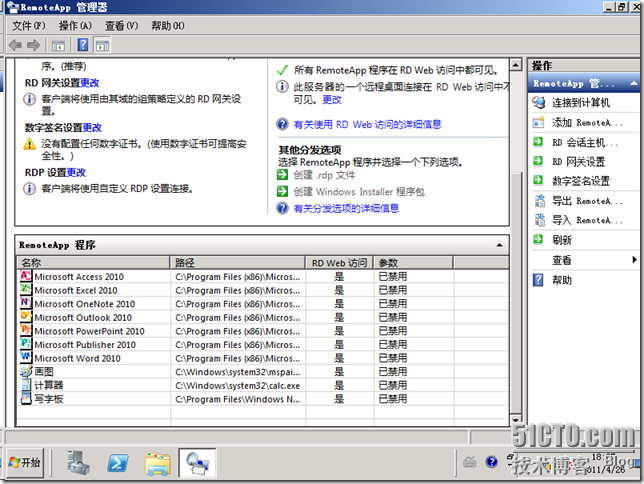Sort by the 路径 column header
Screen dimensions: 644x484
238,263
